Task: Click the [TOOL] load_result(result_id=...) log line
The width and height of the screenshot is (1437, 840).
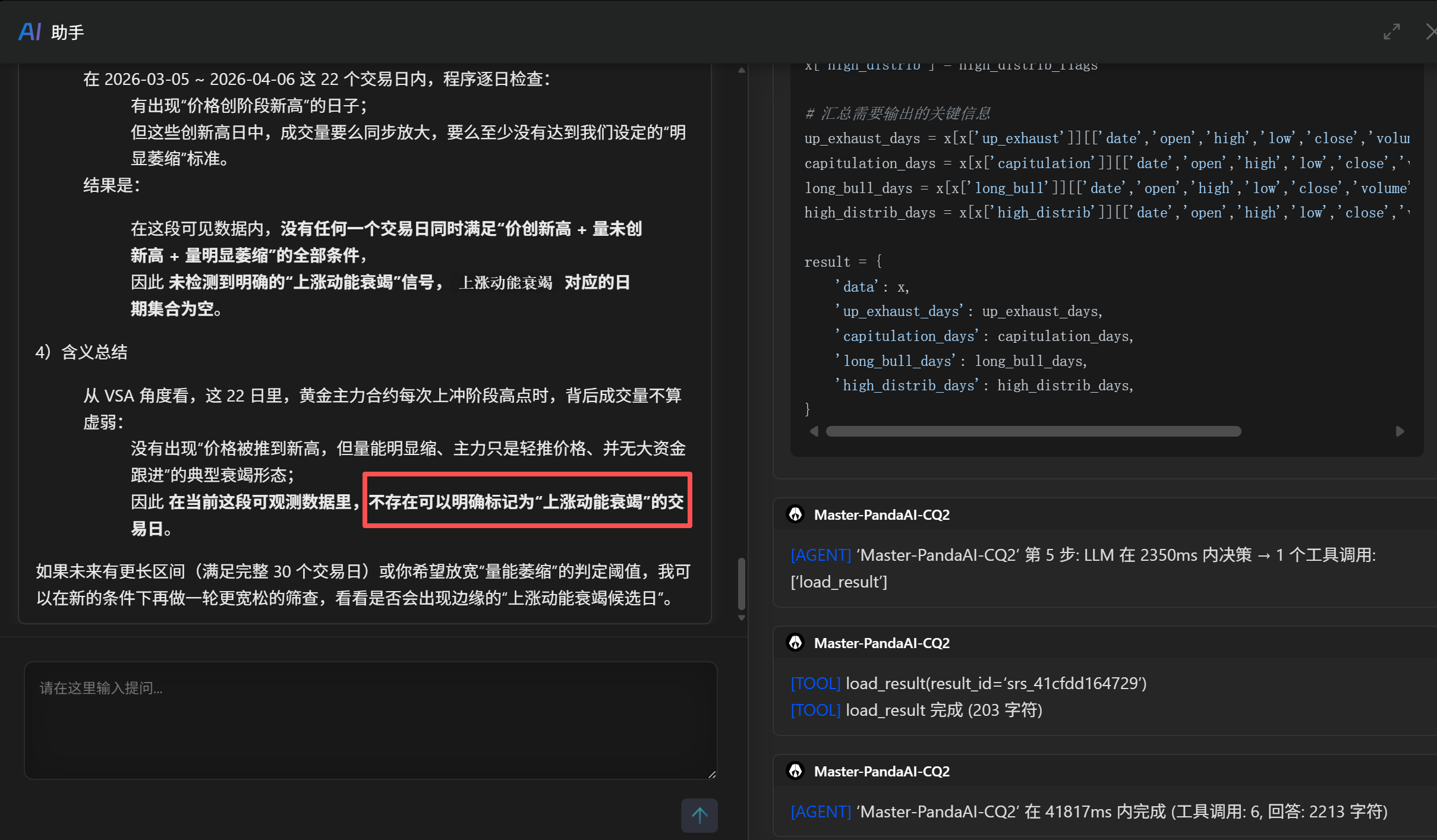Action: [x=969, y=683]
